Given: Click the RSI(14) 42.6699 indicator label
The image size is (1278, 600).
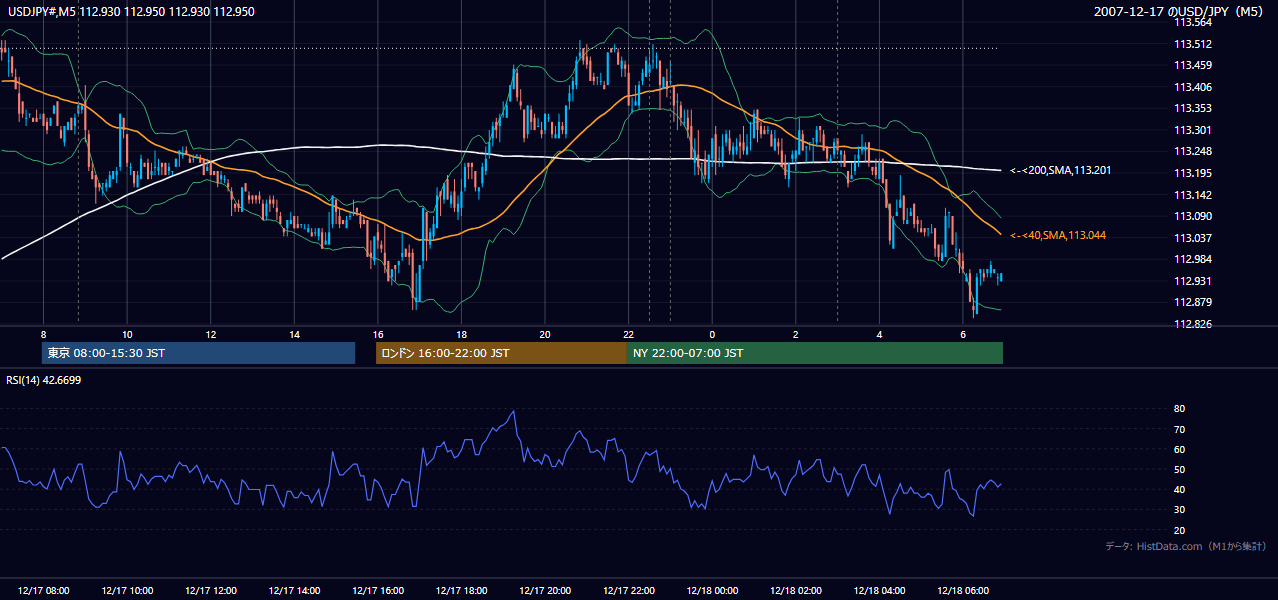Looking at the screenshot, I should (43, 380).
